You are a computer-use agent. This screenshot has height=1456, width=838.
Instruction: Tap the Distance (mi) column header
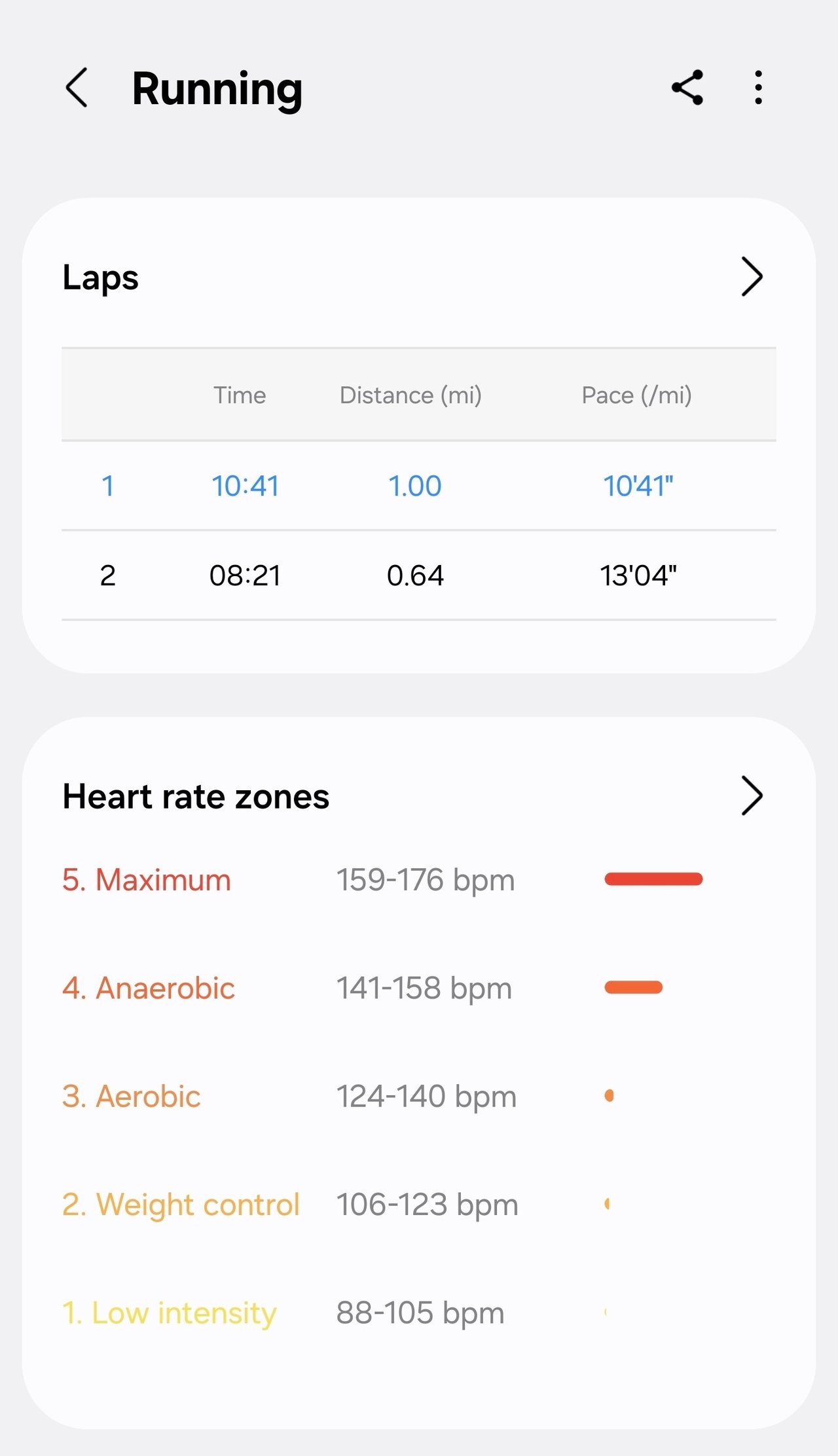pyautogui.click(x=410, y=395)
